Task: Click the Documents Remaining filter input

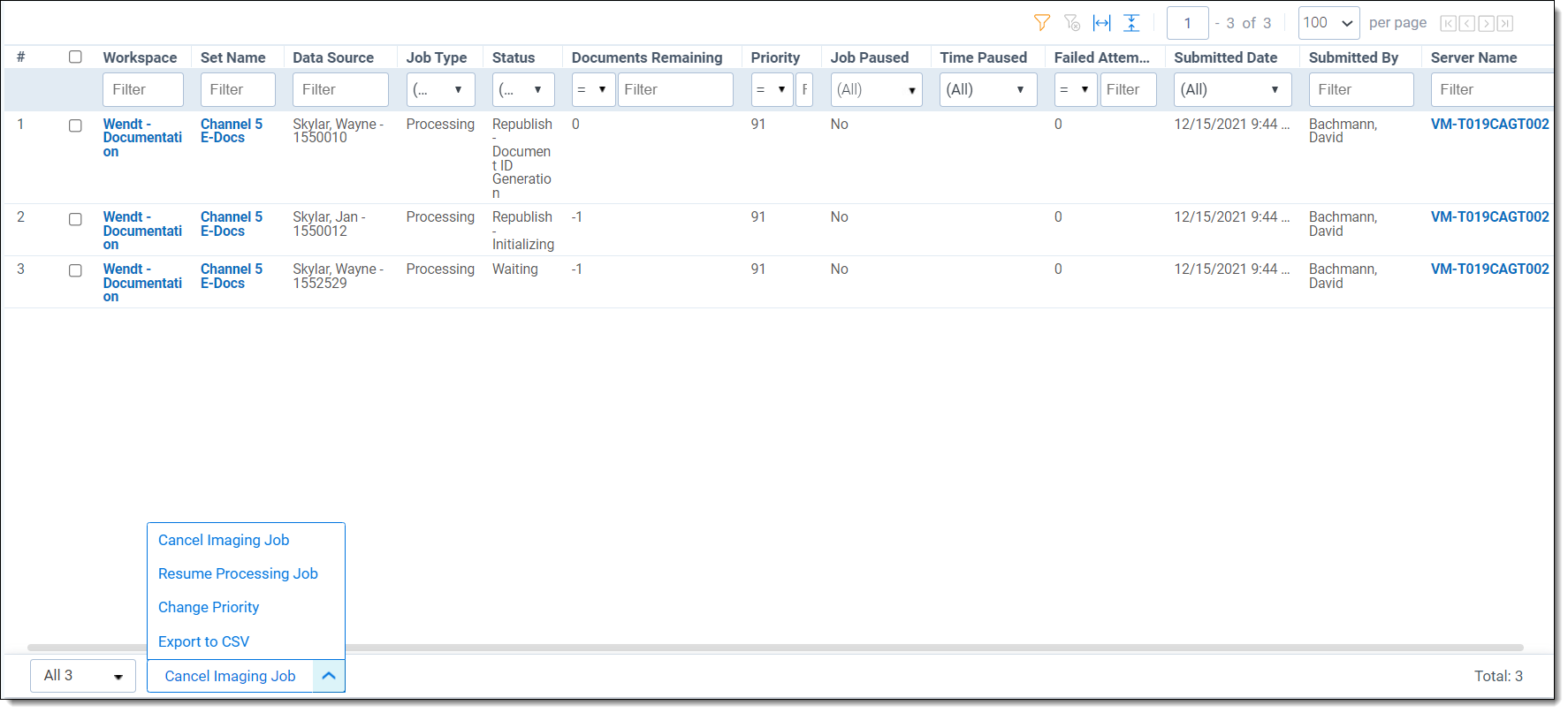Action: pos(675,89)
